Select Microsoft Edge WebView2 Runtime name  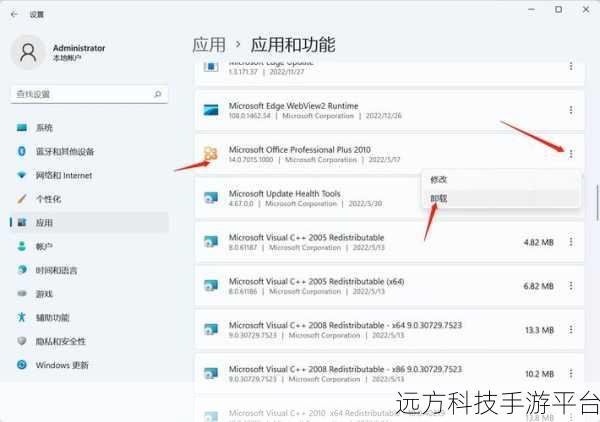tap(293, 106)
